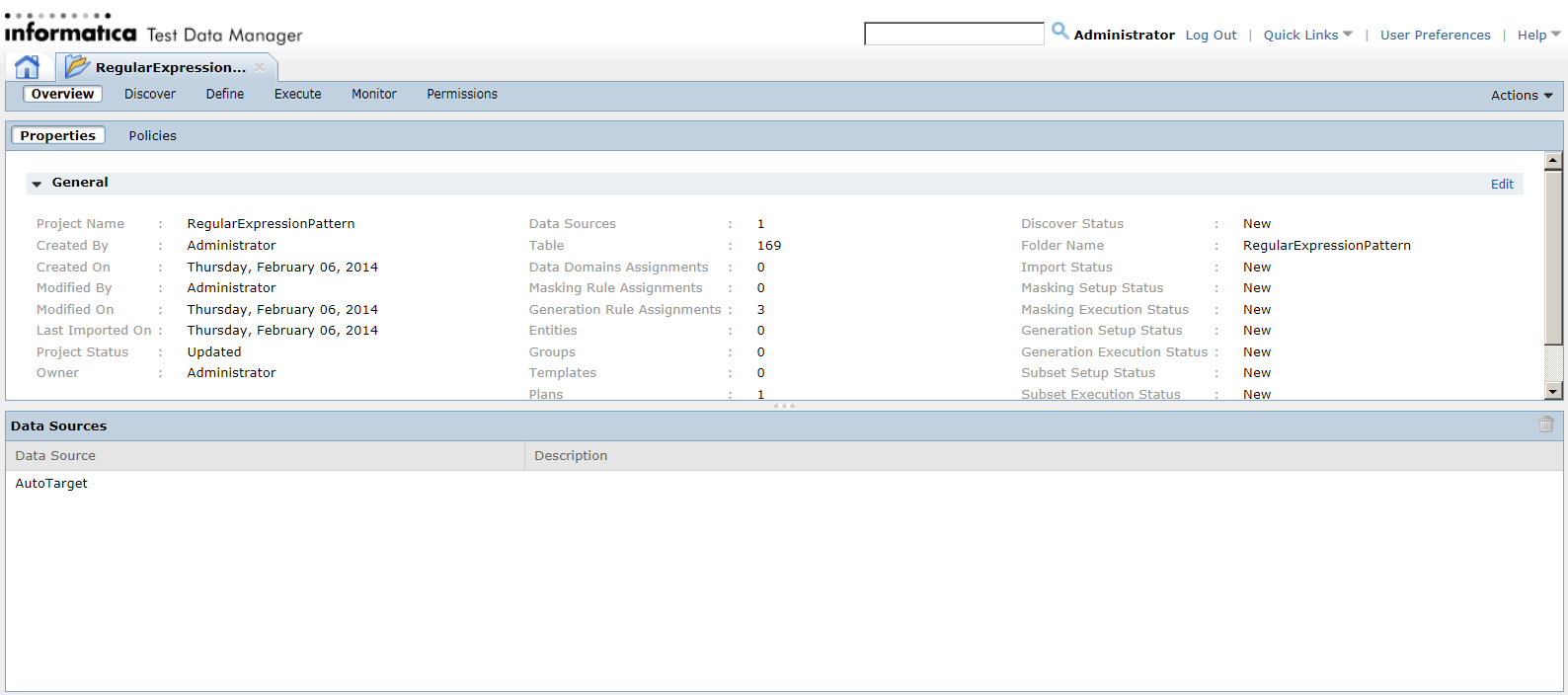Click the Masking Rule Assignments label
1568x695 pixels.
[615, 288]
